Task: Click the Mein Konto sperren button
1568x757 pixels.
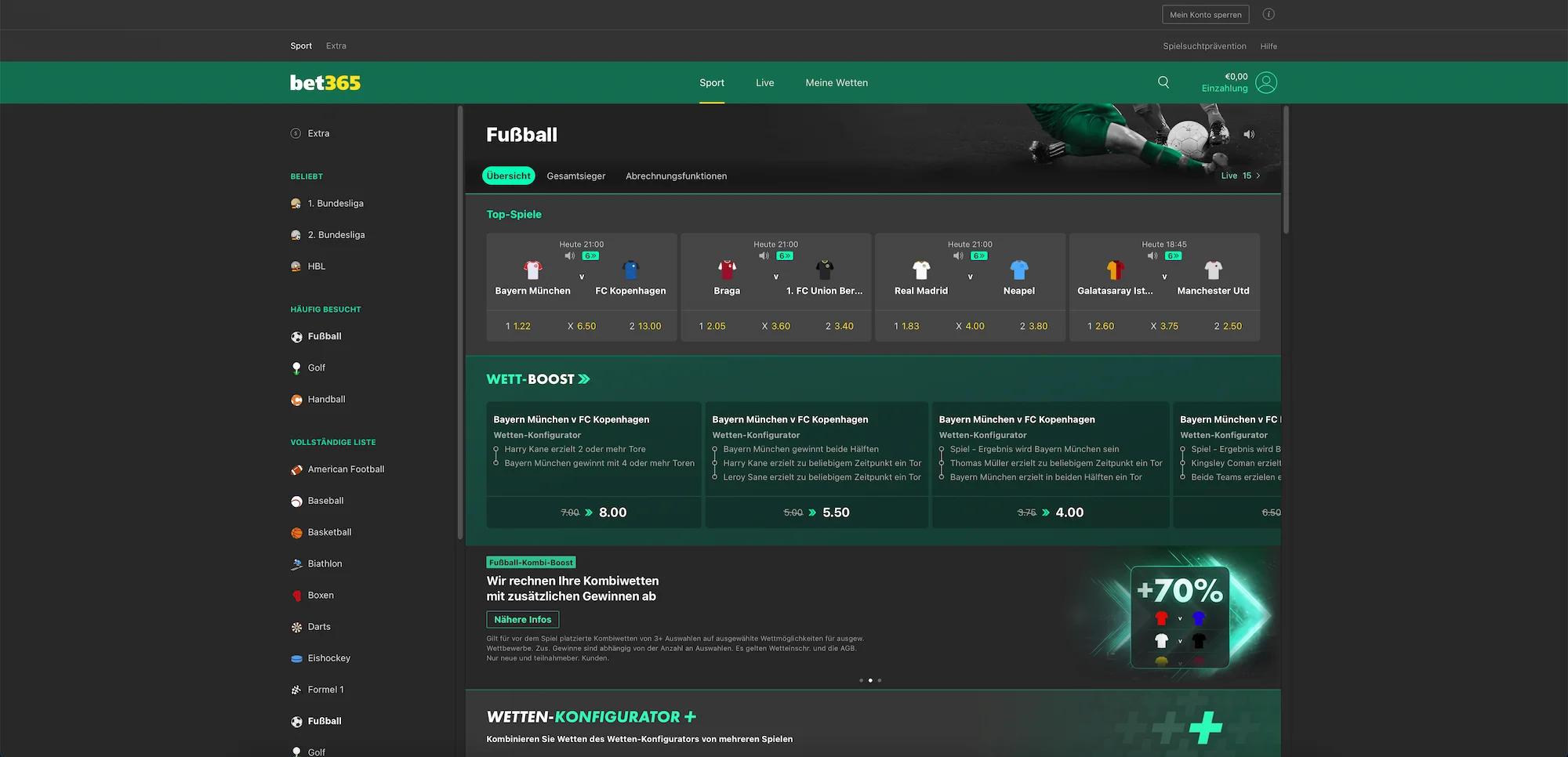Action: 1206,14
